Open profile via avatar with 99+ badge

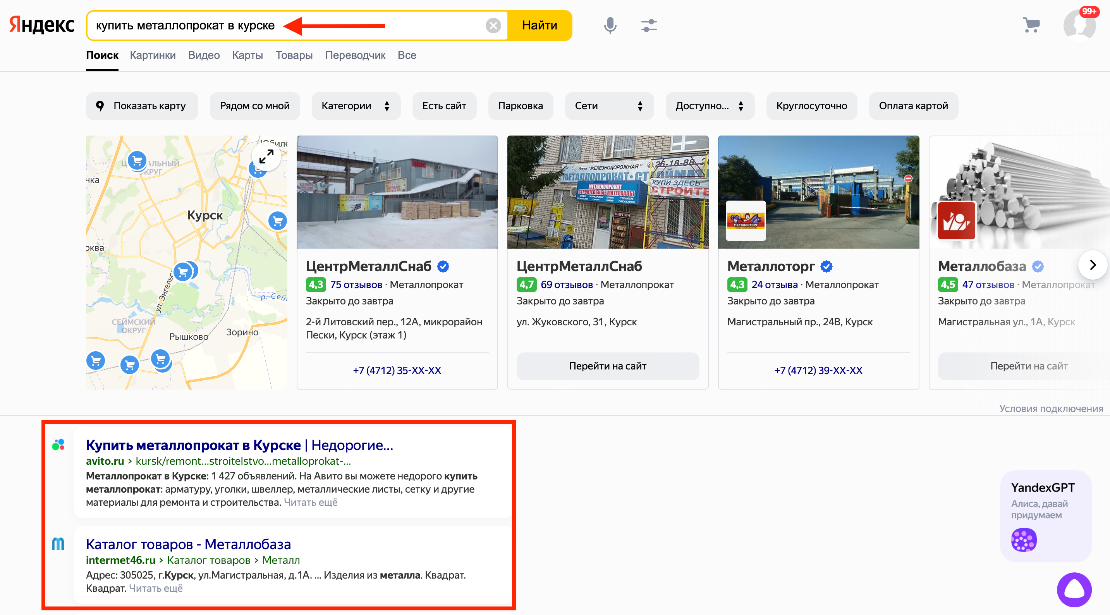pyautogui.click(x=1080, y=25)
